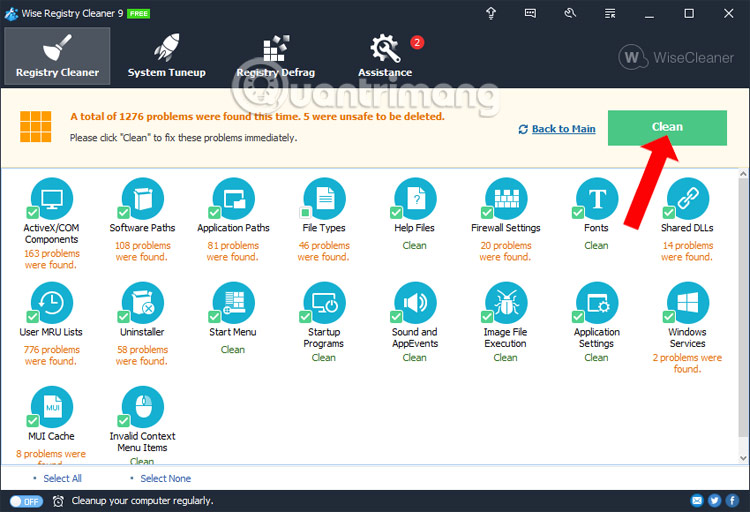Image resolution: width=750 pixels, height=512 pixels.
Task: Click the Back to Main link
Action: tap(563, 129)
